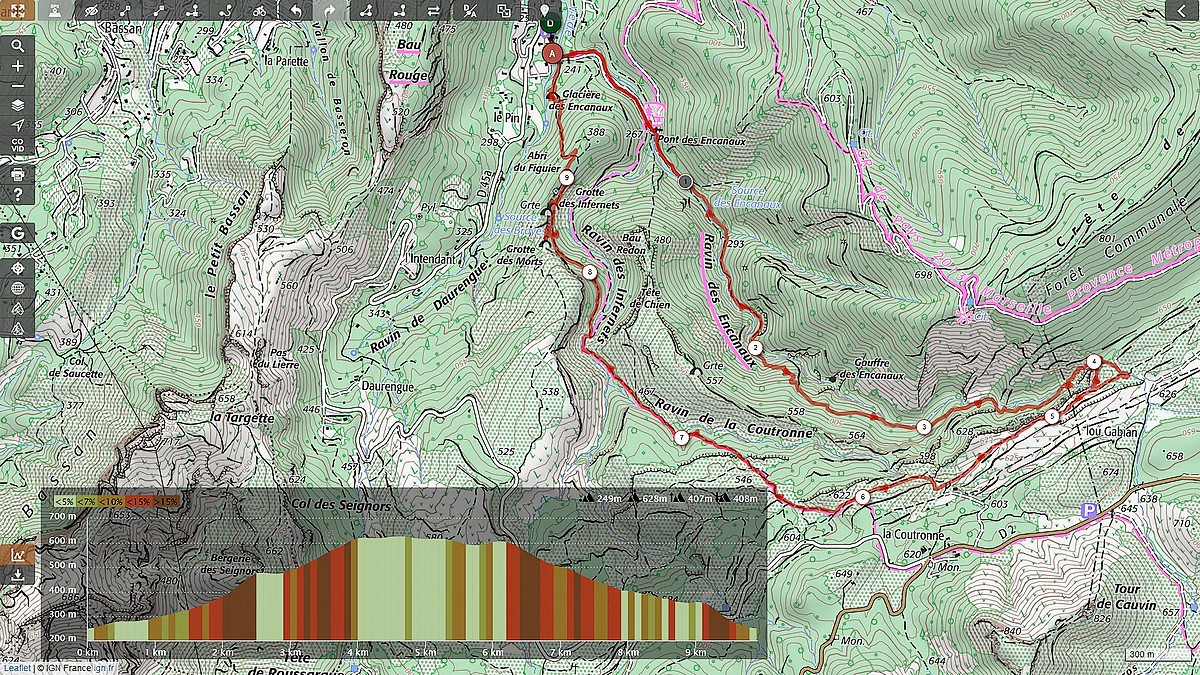The height and width of the screenshot is (675, 1200).
Task: Open help via question mark icon
Action: coord(17,195)
